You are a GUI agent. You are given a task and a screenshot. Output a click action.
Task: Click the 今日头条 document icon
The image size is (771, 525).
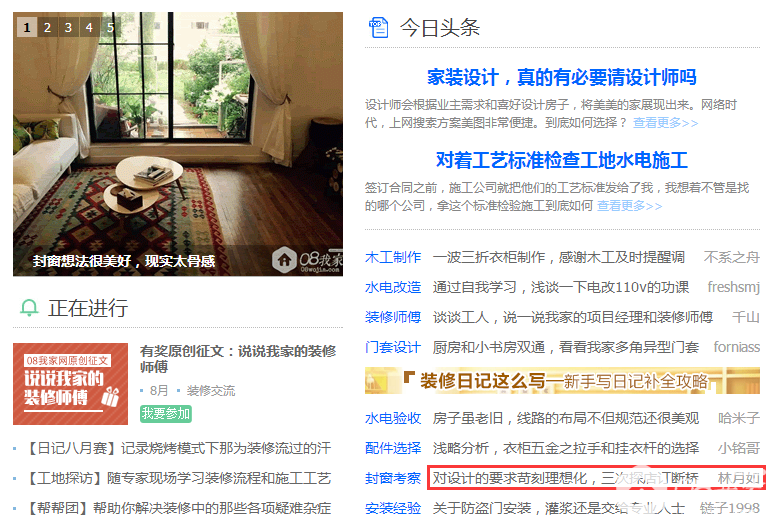pos(378,28)
